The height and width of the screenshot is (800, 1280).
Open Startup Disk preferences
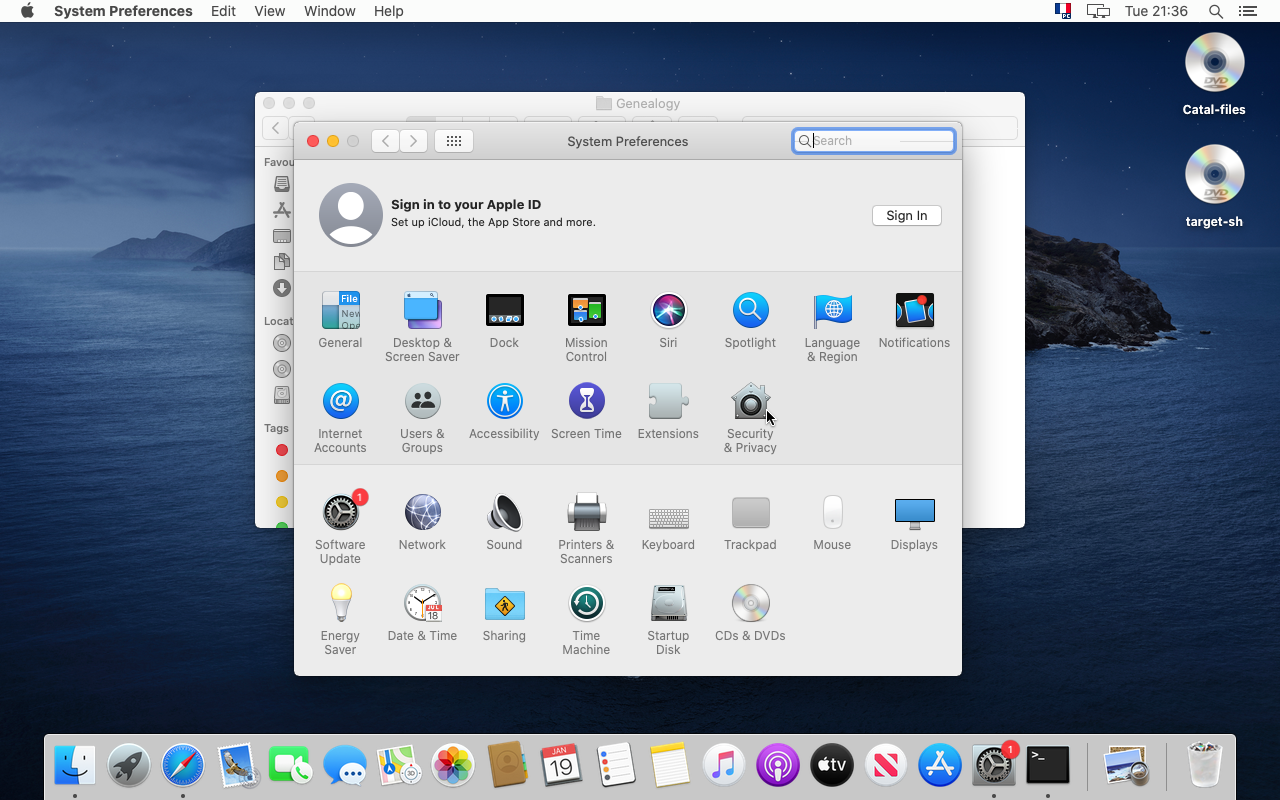[668, 620]
